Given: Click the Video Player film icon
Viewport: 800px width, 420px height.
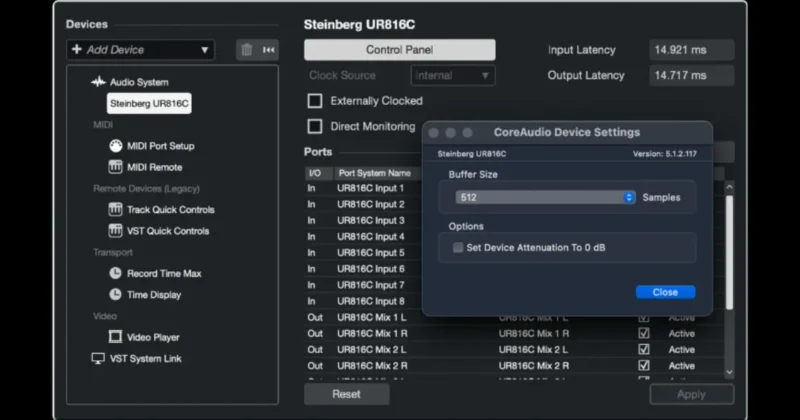Looking at the screenshot, I should [x=115, y=337].
